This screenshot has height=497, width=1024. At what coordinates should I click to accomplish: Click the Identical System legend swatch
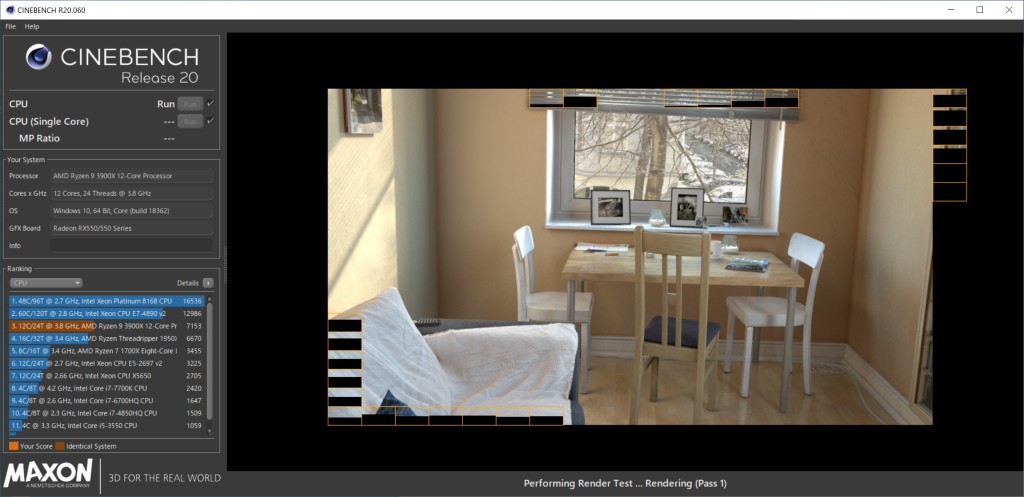pos(60,445)
